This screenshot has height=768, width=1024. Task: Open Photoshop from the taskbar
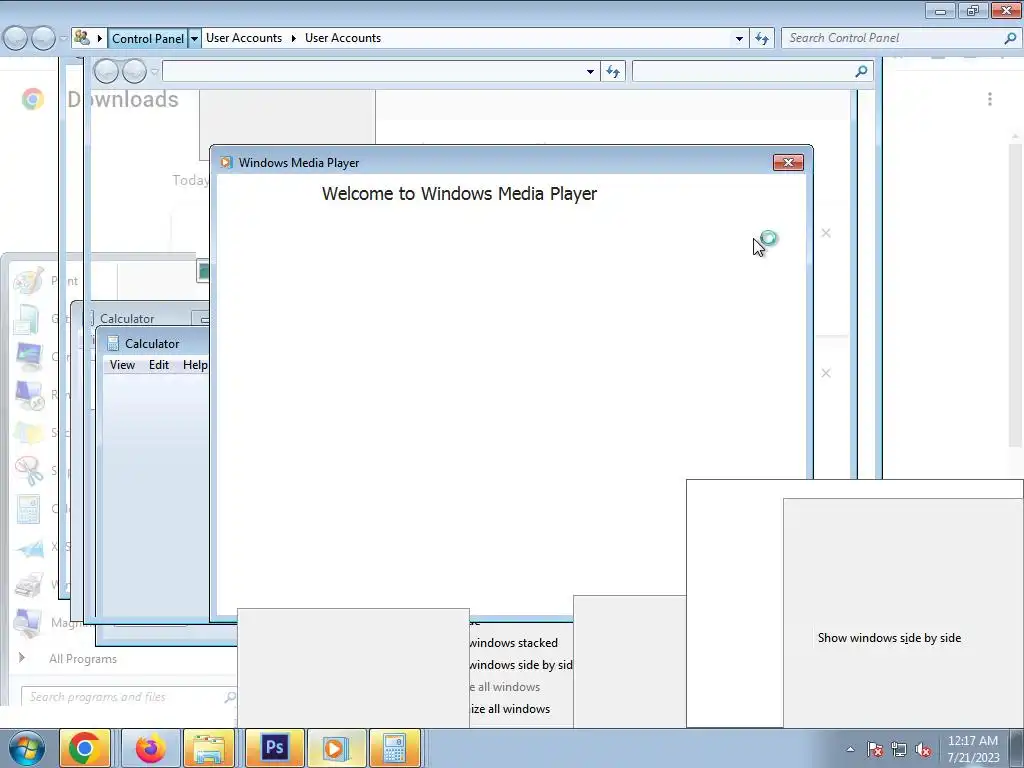coord(274,748)
